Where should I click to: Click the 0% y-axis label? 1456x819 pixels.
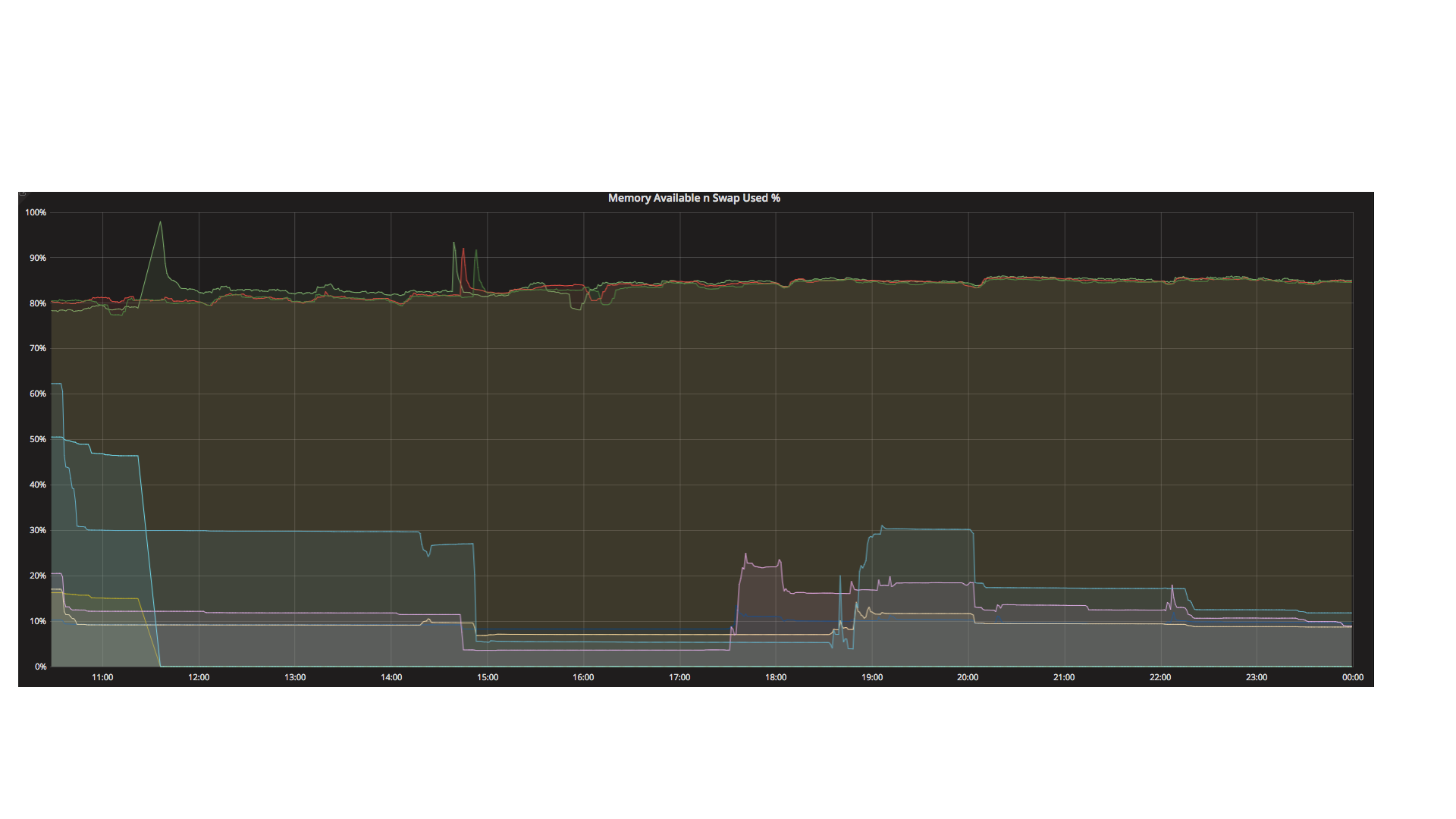pyautogui.click(x=40, y=667)
